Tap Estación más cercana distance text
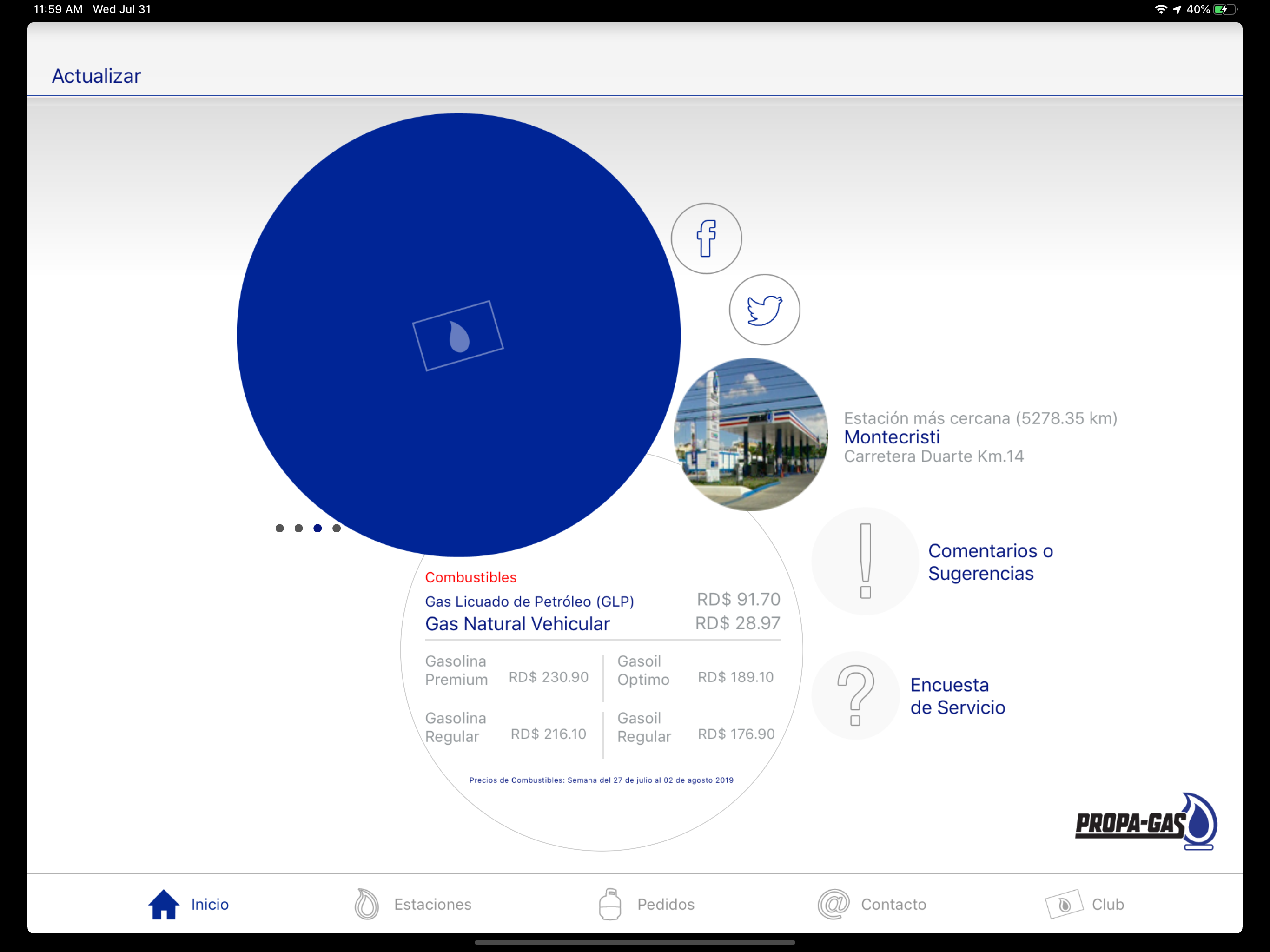 (981, 418)
